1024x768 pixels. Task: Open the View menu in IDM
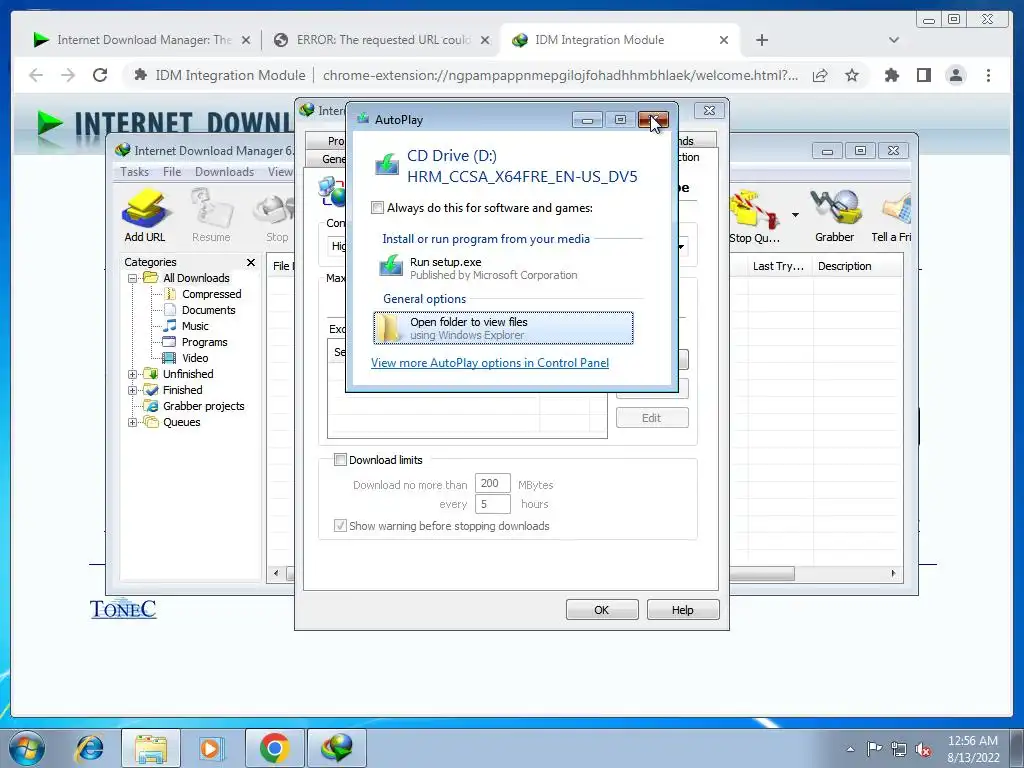point(280,172)
